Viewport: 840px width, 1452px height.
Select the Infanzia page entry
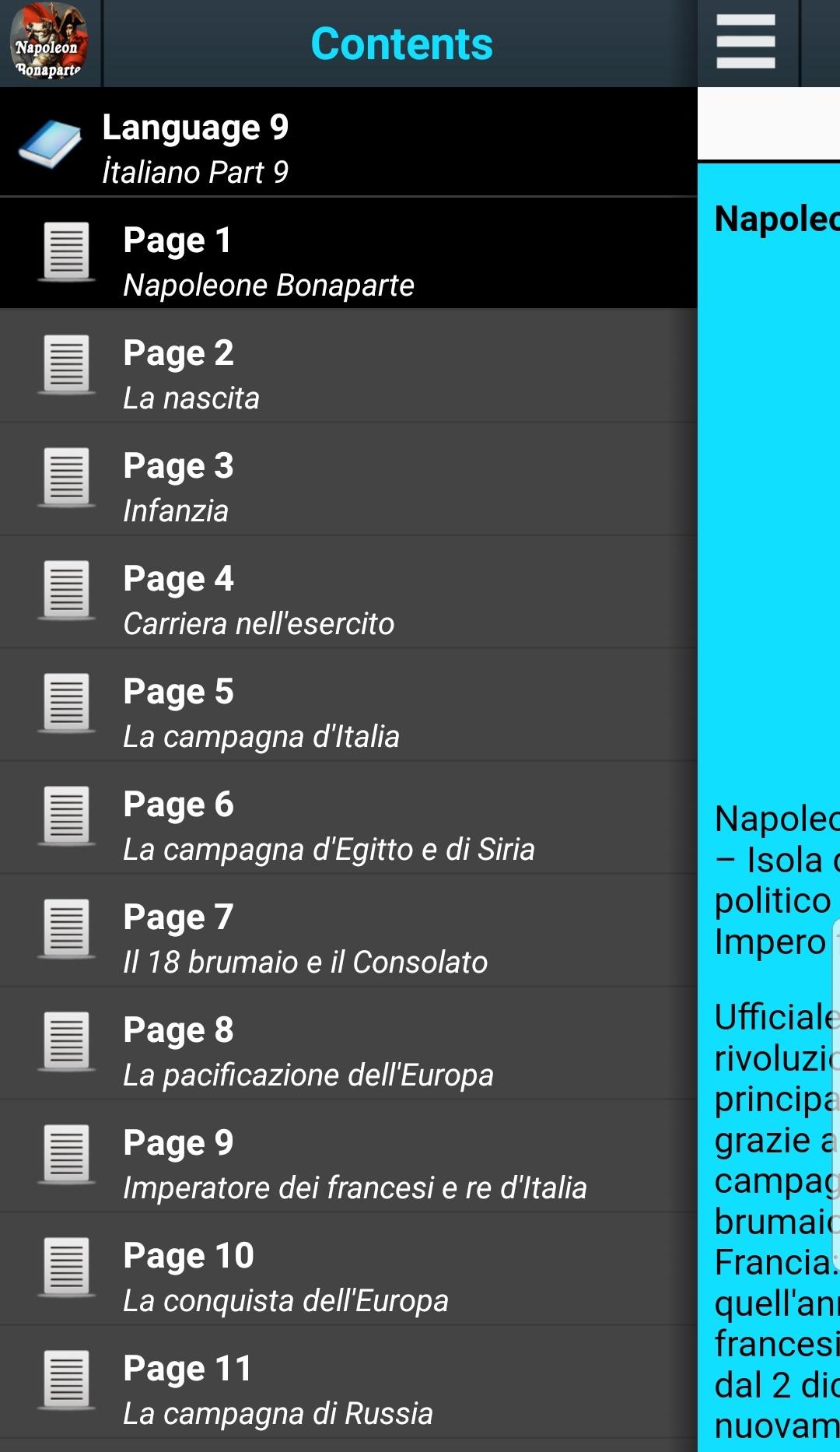(x=348, y=479)
